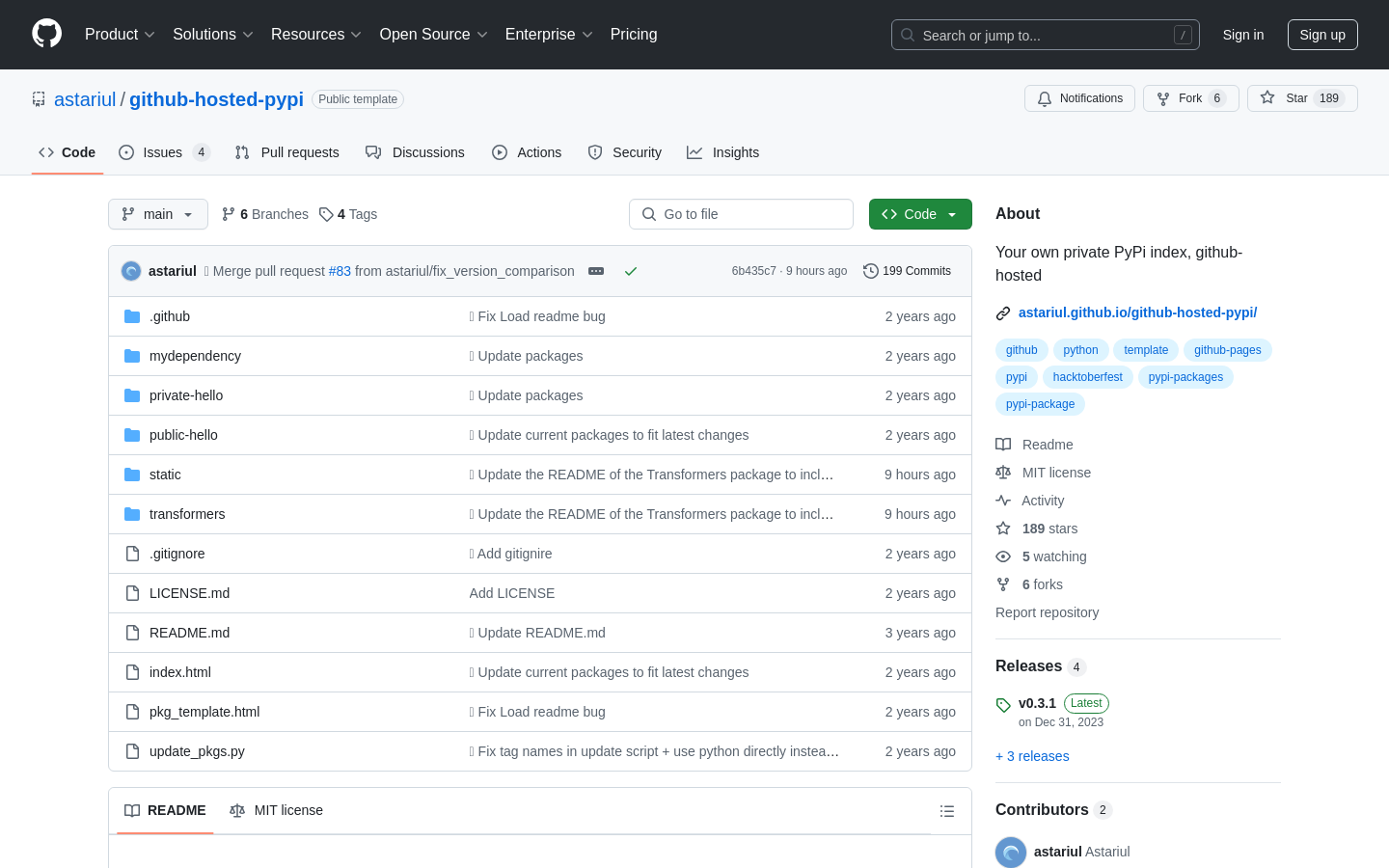This screenshot has height=868, width=1389.
Task: View the 6 forks link in About
Action: [1029, 584]
